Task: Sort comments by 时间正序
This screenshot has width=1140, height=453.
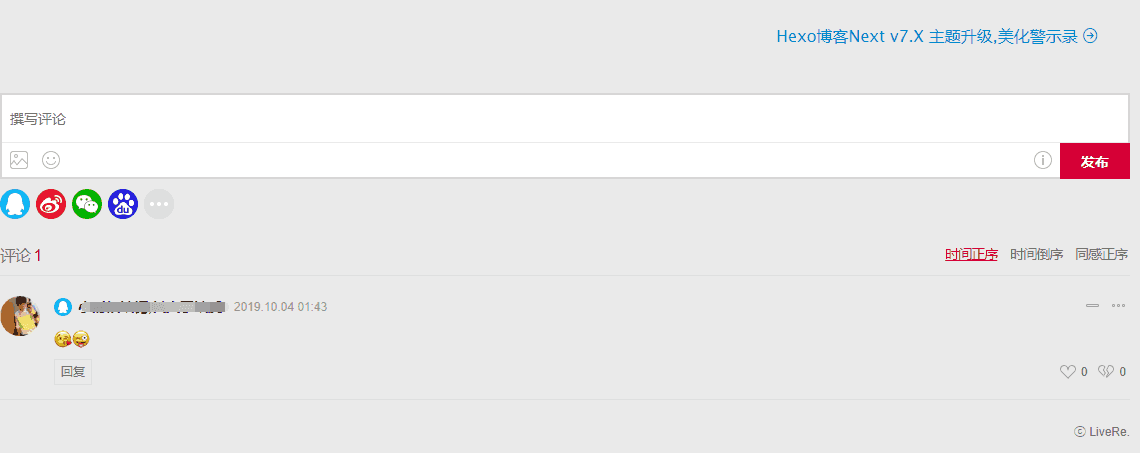Action: pyautogui.click(x=971, y=255)
